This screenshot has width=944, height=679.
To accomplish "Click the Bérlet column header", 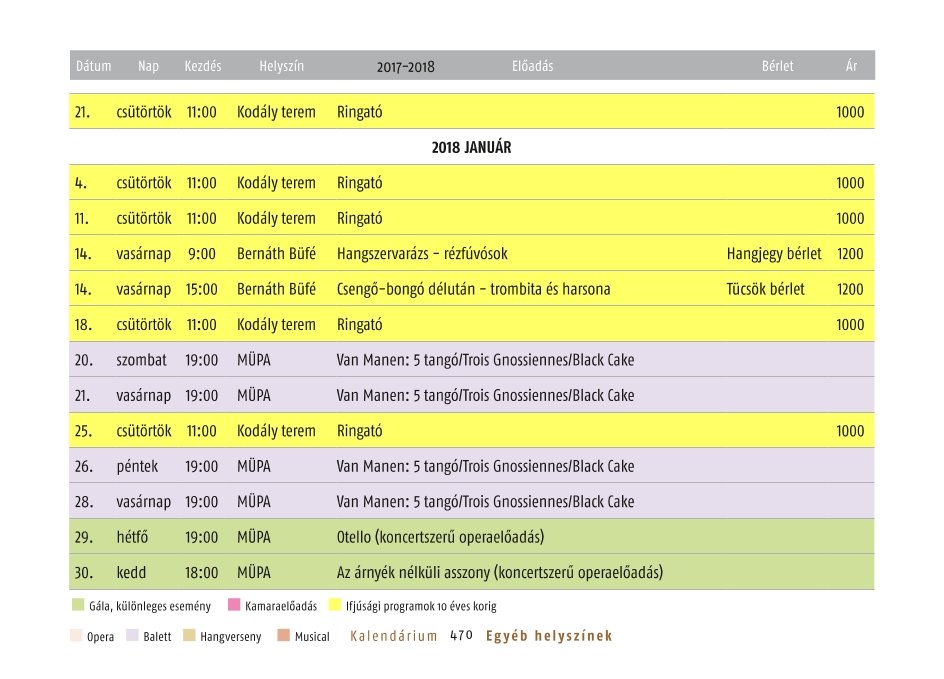I will coord(777,66).
